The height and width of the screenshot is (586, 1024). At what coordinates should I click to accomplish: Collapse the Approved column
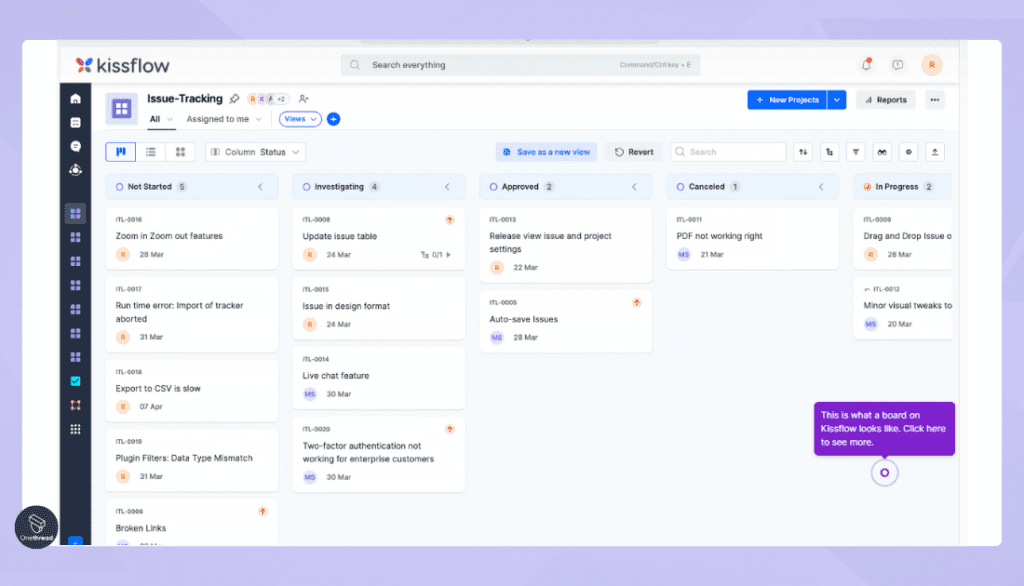click(634, 187)
